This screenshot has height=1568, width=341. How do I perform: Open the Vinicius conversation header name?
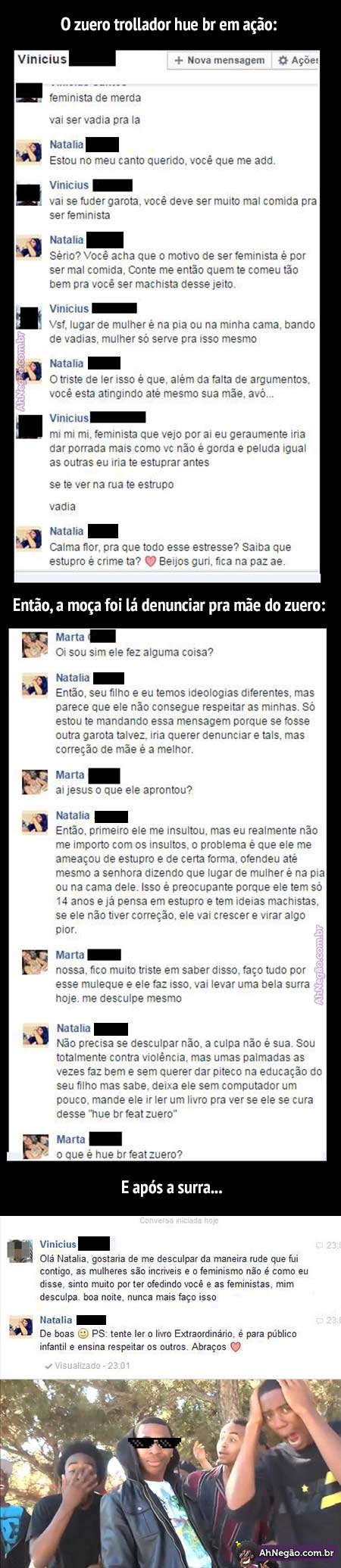click(42, 58)
